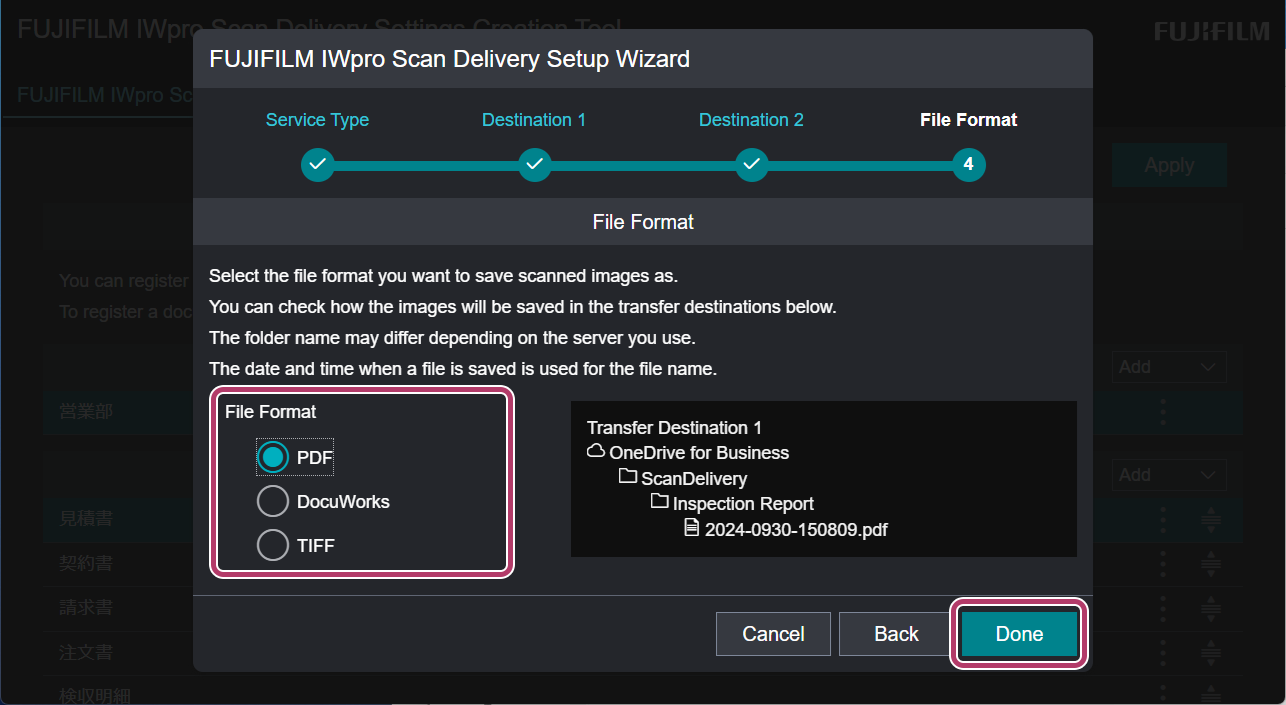Click the FUJIFILM logo in the header
The image size is (1286, 705).
[1212, 32]
